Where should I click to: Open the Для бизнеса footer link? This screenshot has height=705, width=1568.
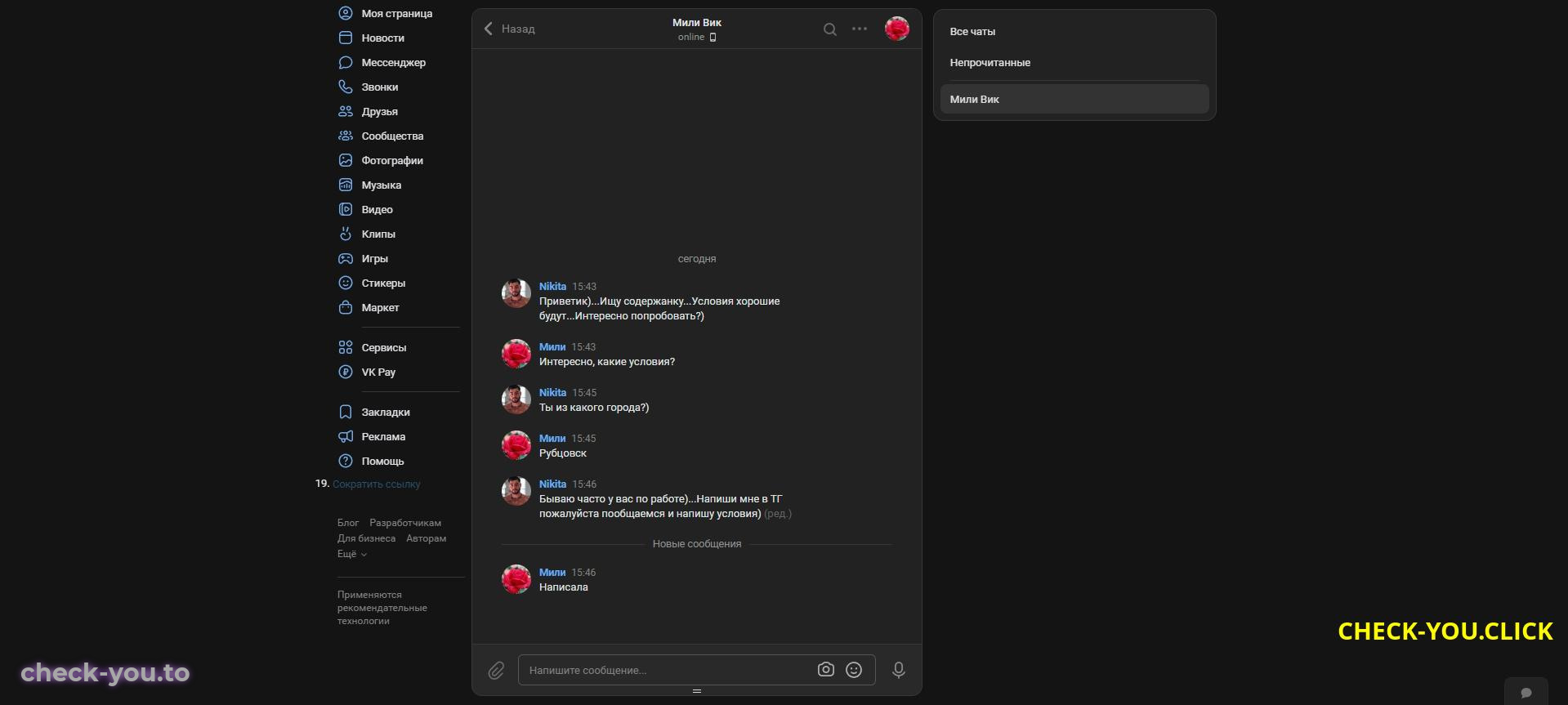click(x=366, y=538)
